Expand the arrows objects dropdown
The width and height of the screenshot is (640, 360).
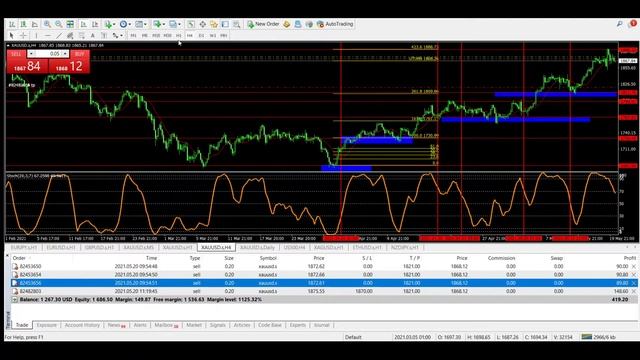121,36
